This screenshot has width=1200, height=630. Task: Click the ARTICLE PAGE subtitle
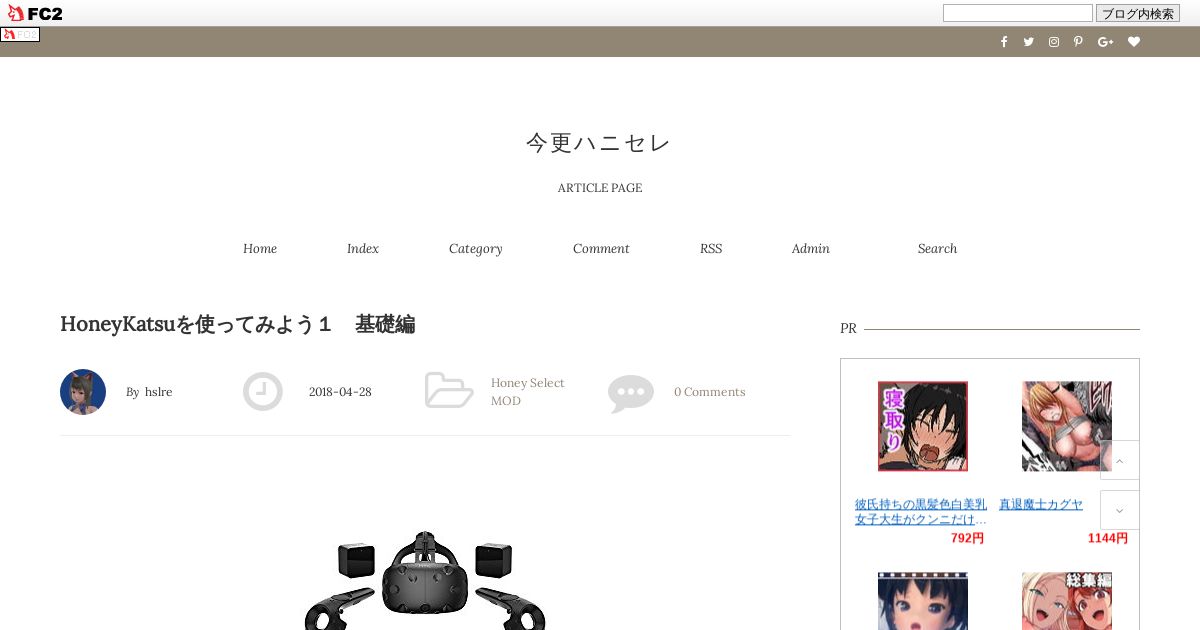click(x=600, y=188)
